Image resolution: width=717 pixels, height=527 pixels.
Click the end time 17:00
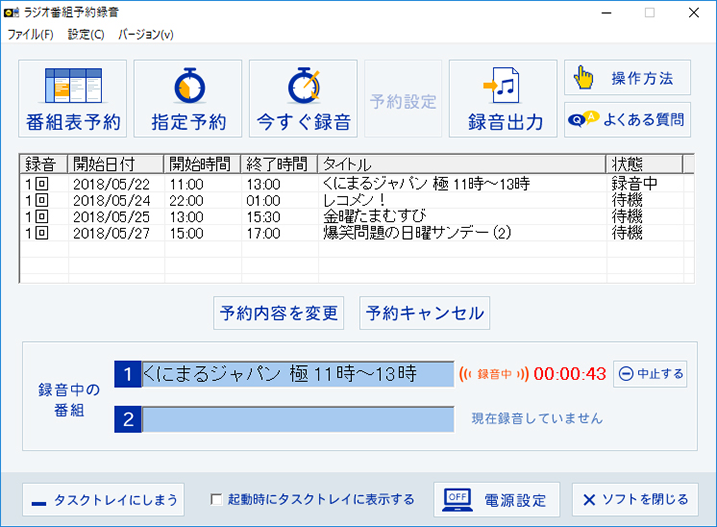click(x=263, y=233)
